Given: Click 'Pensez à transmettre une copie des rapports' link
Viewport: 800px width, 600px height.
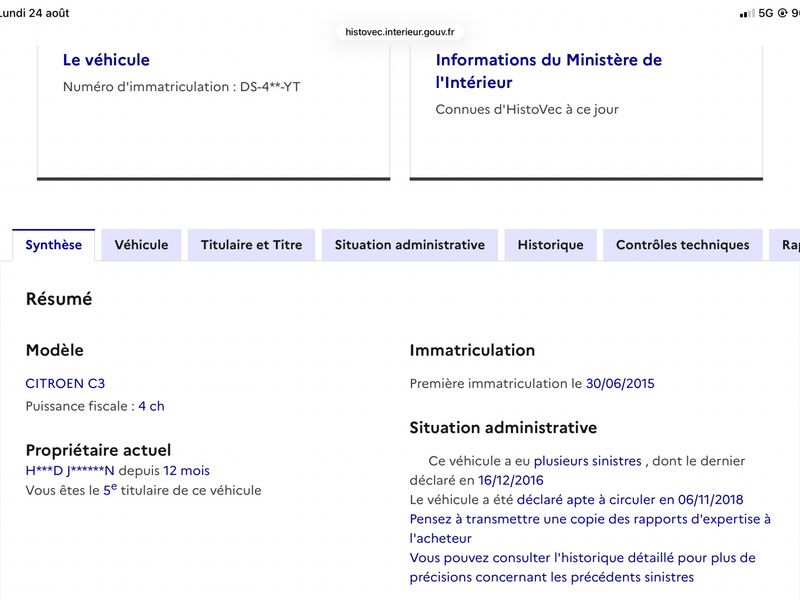Looking at the screenshot, I should (x=590, y=529).
